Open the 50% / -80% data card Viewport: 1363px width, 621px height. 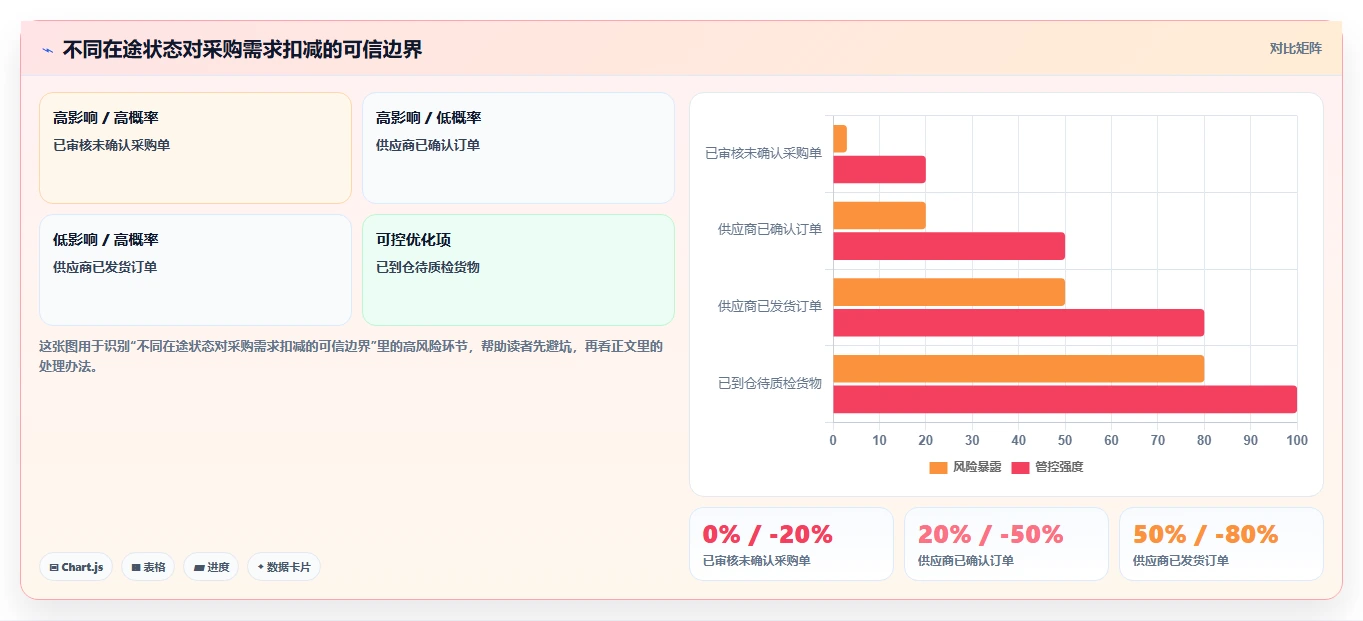pyautogui.click(x=1221, y=544)
